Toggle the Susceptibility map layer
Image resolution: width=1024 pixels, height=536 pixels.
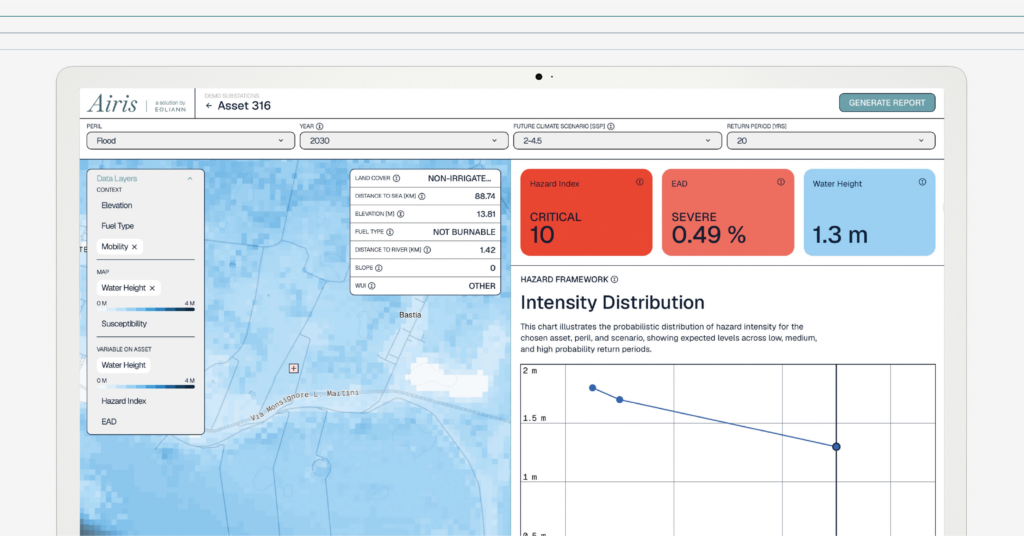[124, 324]
